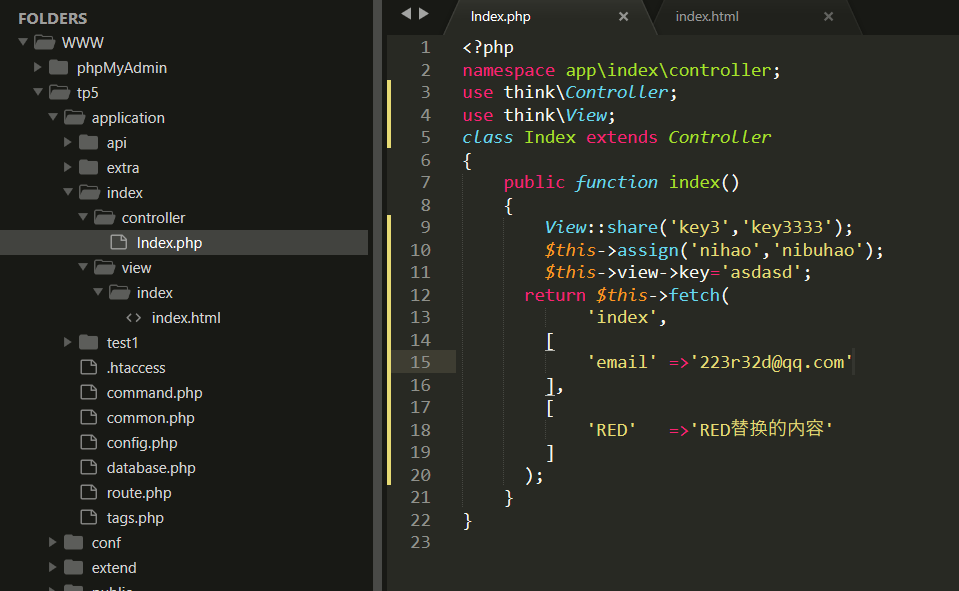Click the phpMyAdmin folder icon
This screenshot has width=959, height=591.
(58, 67)
